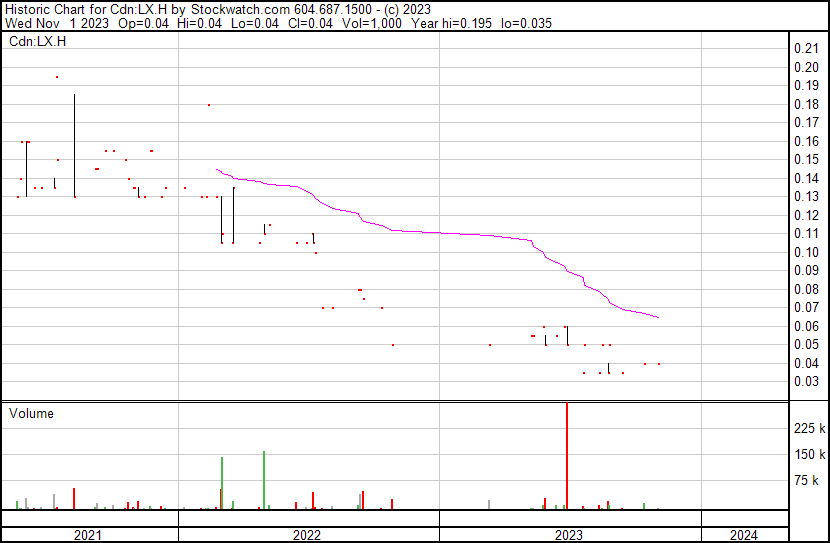Click the 0.18 price axis label
Screen dimensions: 830x543
(x=807, y=104)
